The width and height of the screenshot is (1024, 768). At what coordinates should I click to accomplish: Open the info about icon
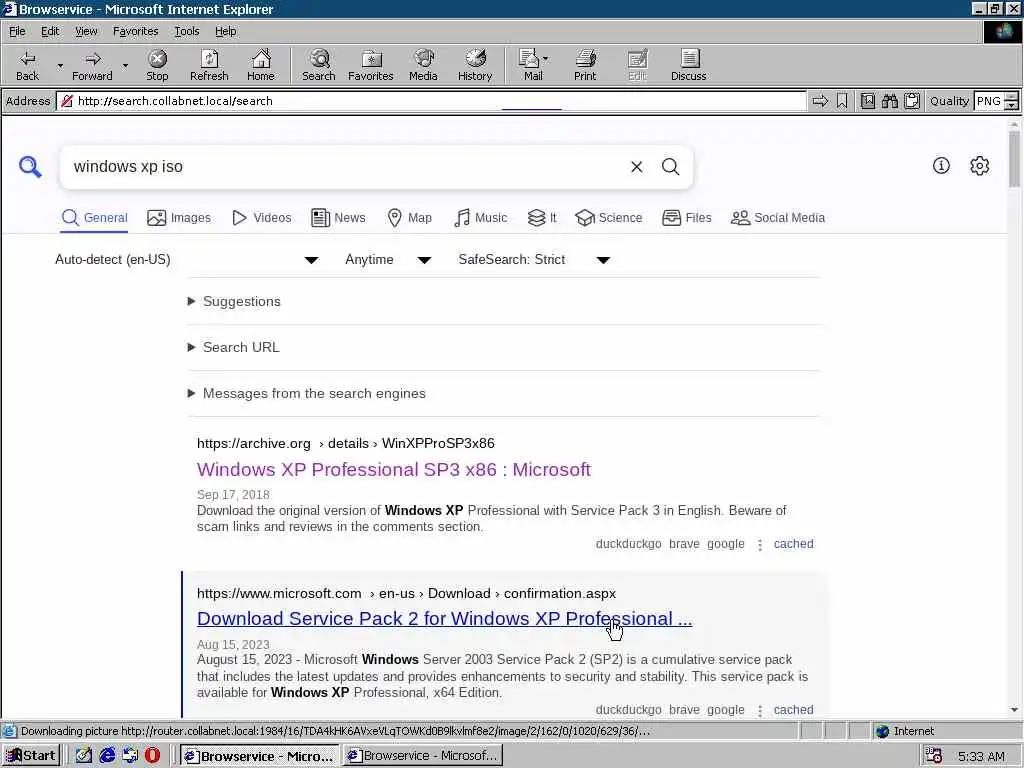941,166
